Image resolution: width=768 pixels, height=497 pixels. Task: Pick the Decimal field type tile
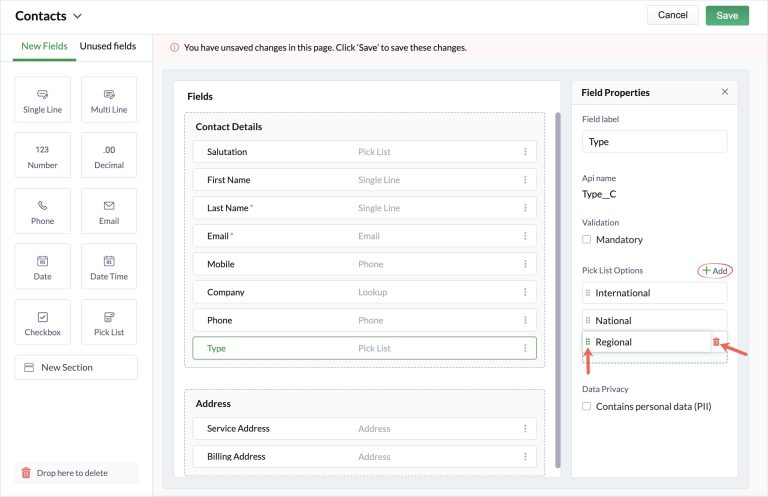pos(109,155)
